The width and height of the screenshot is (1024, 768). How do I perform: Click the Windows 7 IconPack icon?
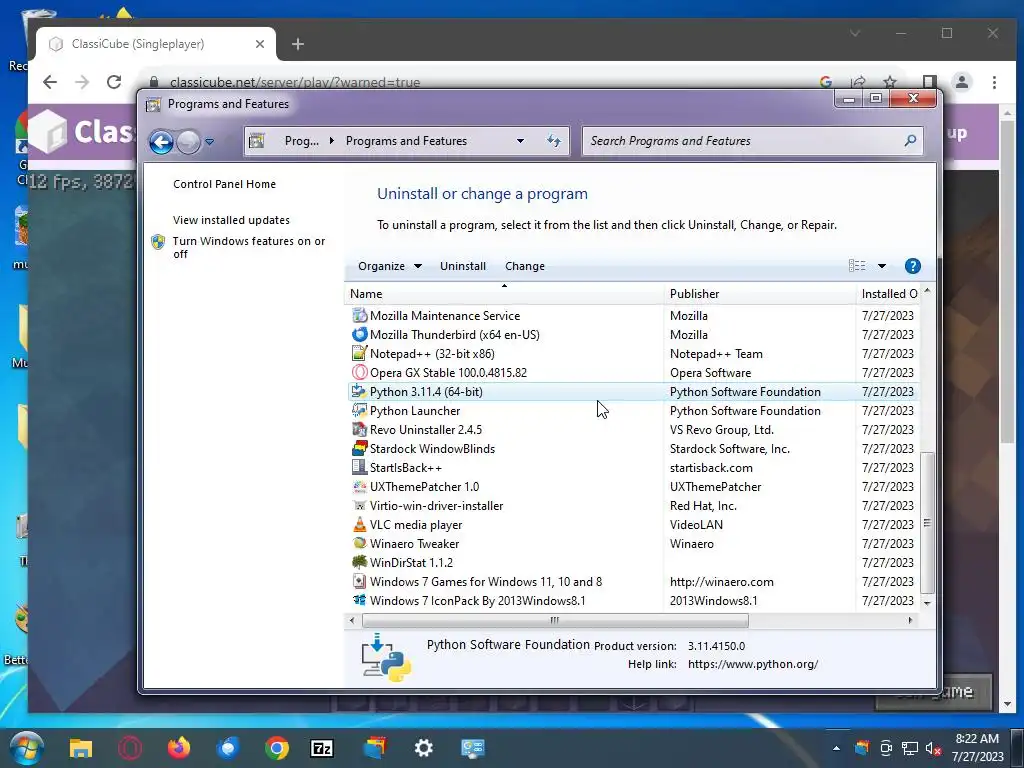coord(359,600)
